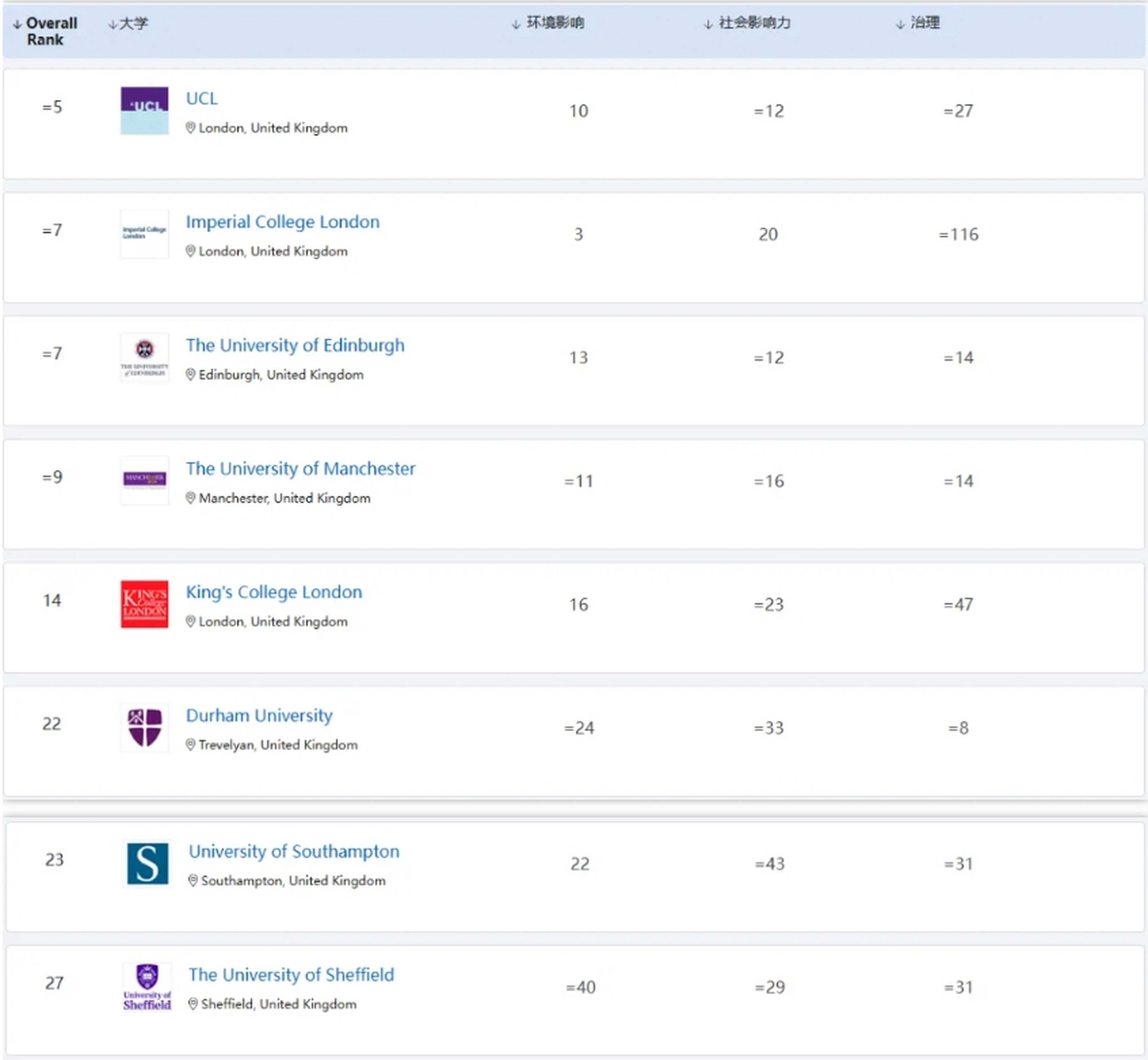Screen dimensions: 1148x1060
Task: Click location pin icon beside Trevelyan, United Kingdom
Action: (x=190, y=744)
